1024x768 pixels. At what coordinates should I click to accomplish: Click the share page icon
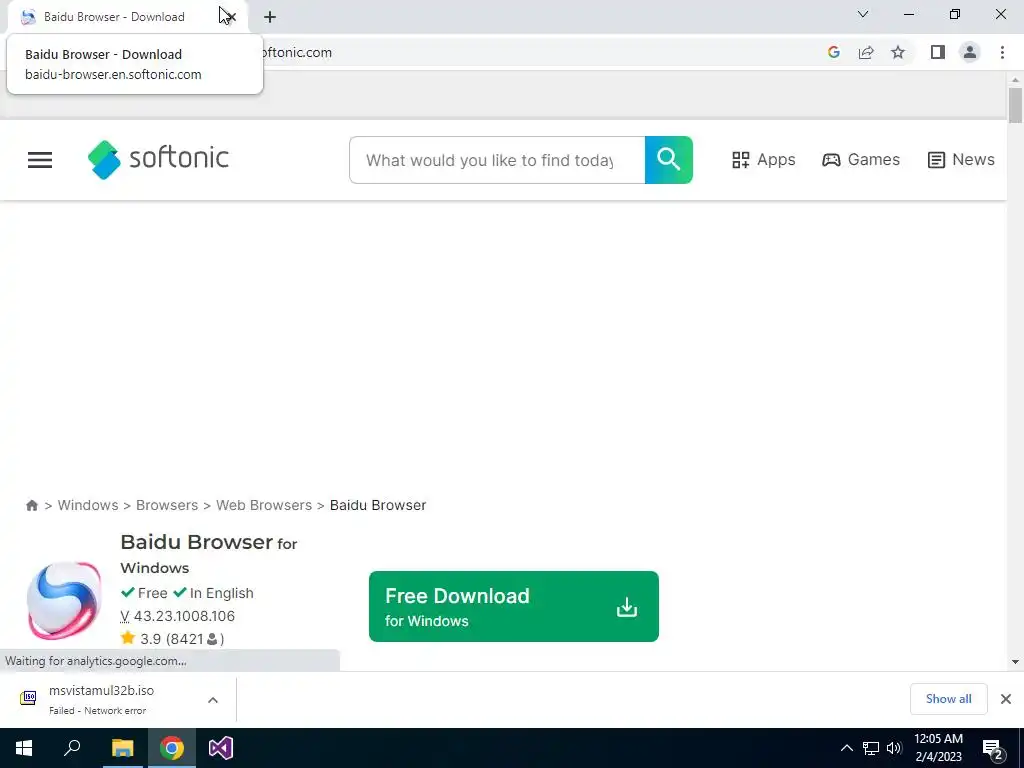[866, 52]
